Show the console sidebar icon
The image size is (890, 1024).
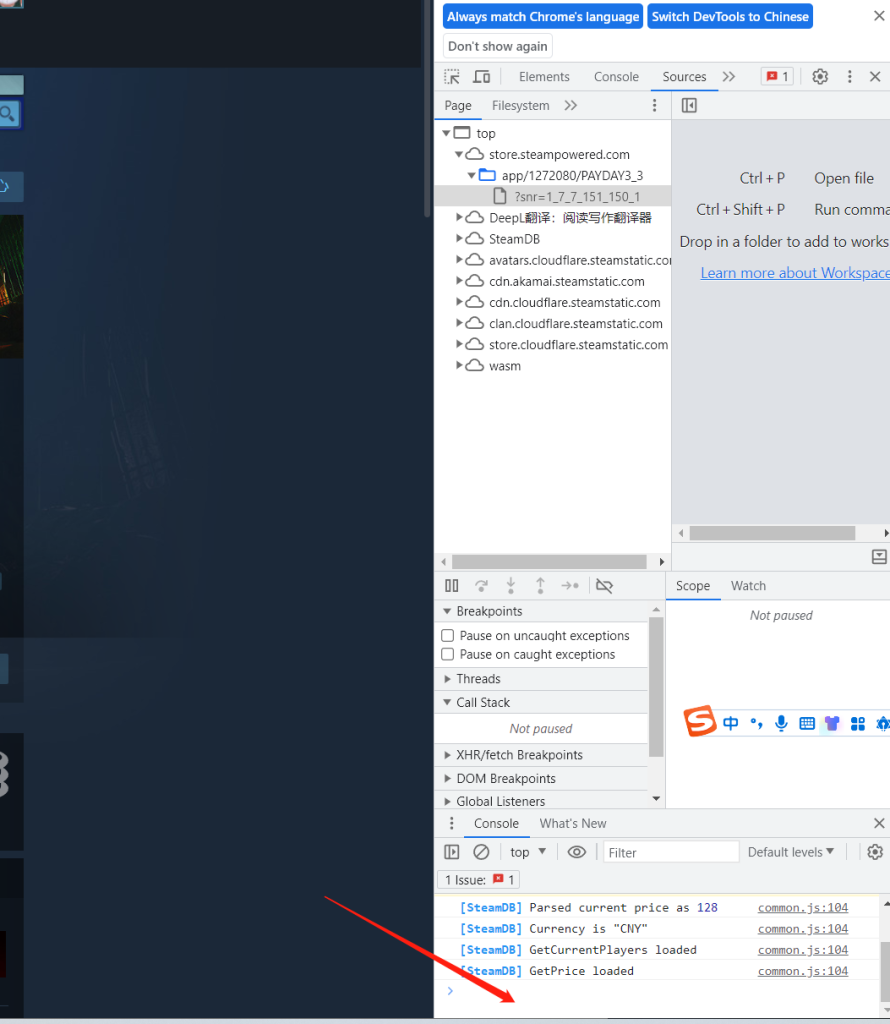(452, 852)
